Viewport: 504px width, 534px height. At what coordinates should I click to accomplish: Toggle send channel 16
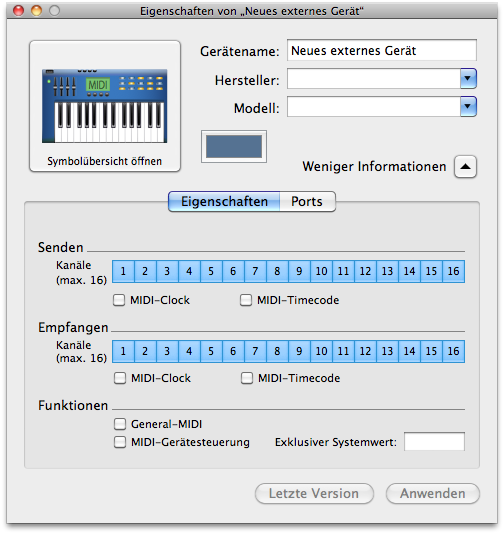[454, 271]
